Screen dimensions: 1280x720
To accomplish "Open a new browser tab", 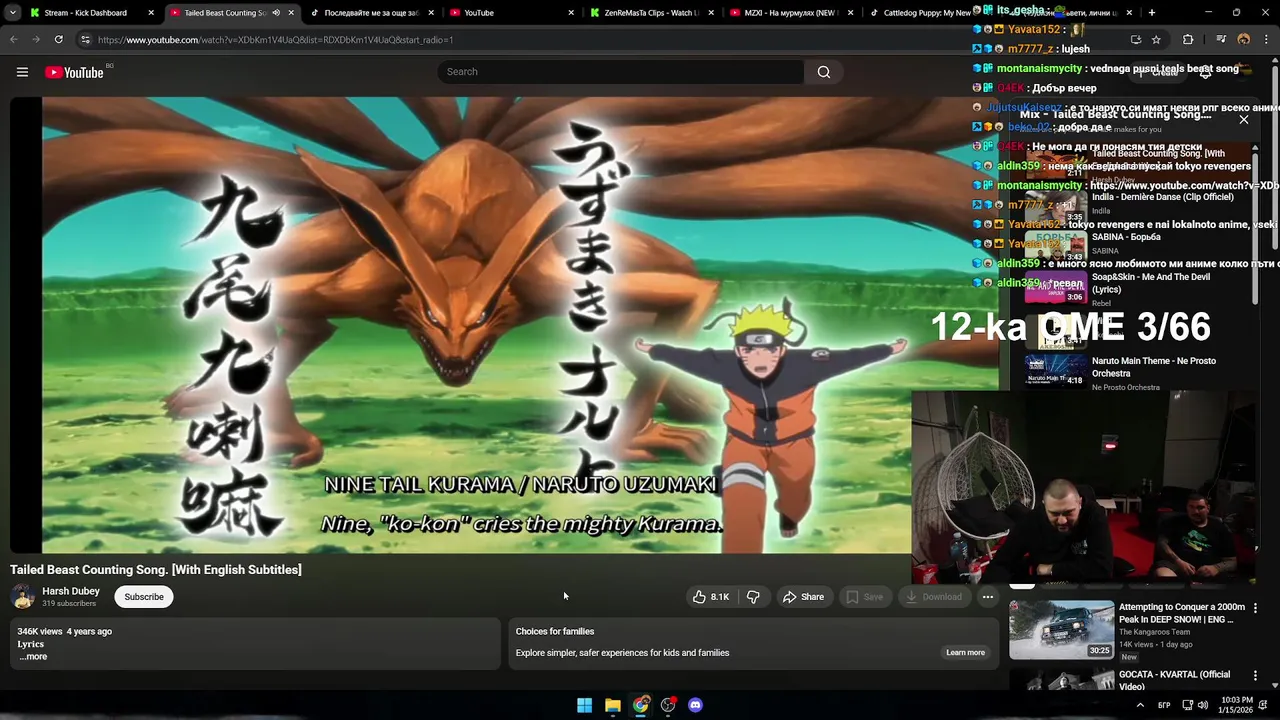I will click(1152, 13).
